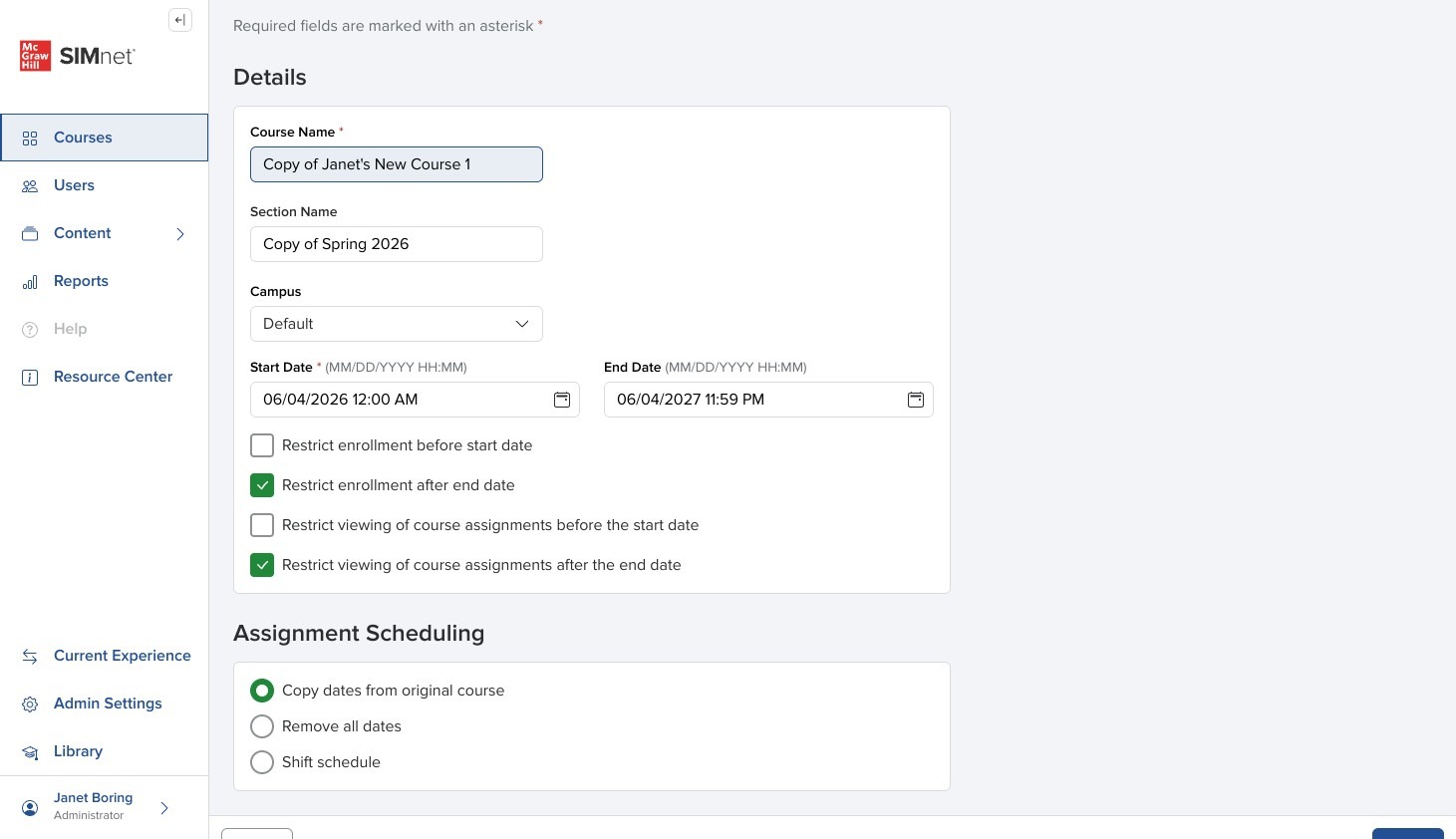Click the Resource Center info icon
Image resolution: width=1456 pixels, height=839 pixels.
click(x=30, y=378)
